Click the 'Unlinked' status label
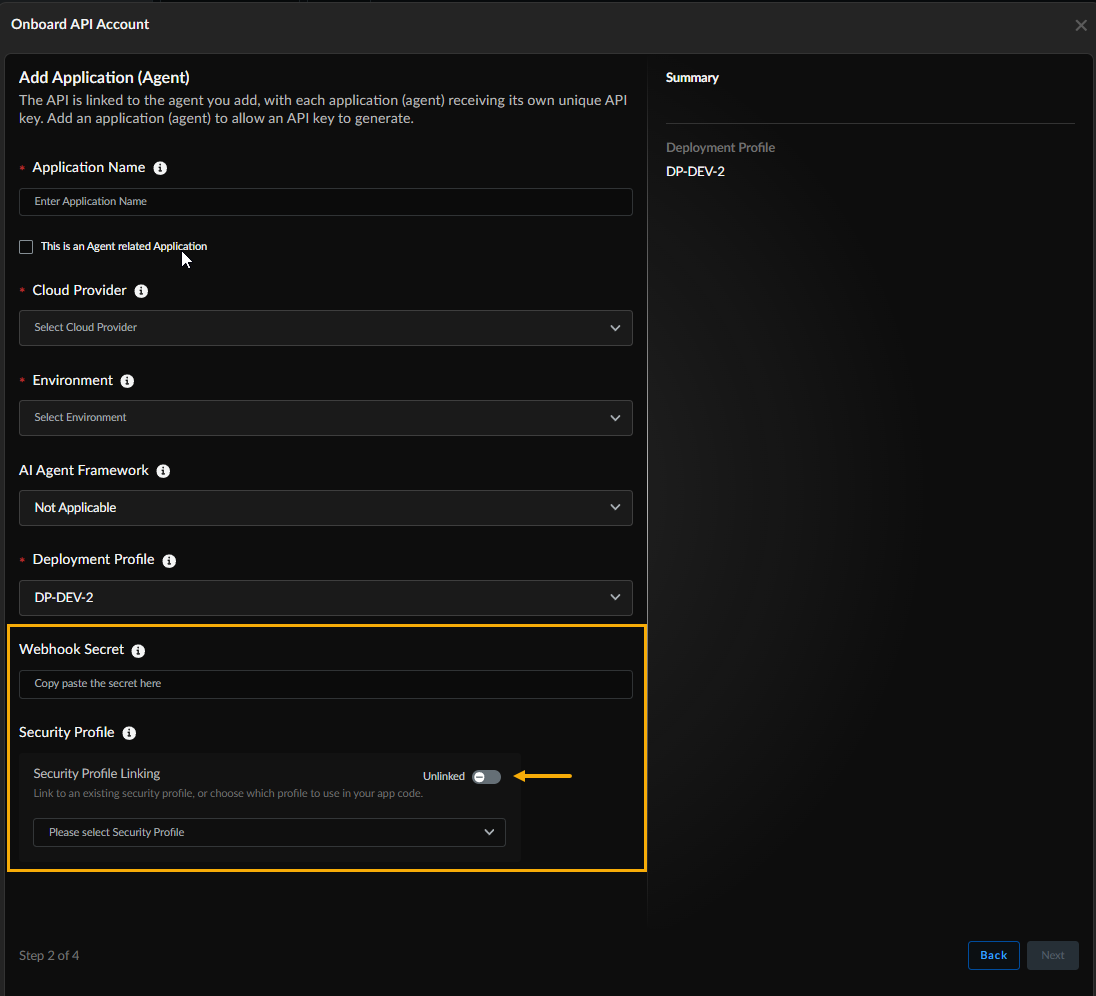The height and width of the screenshot is (996, 1096). tap(444, 777)
